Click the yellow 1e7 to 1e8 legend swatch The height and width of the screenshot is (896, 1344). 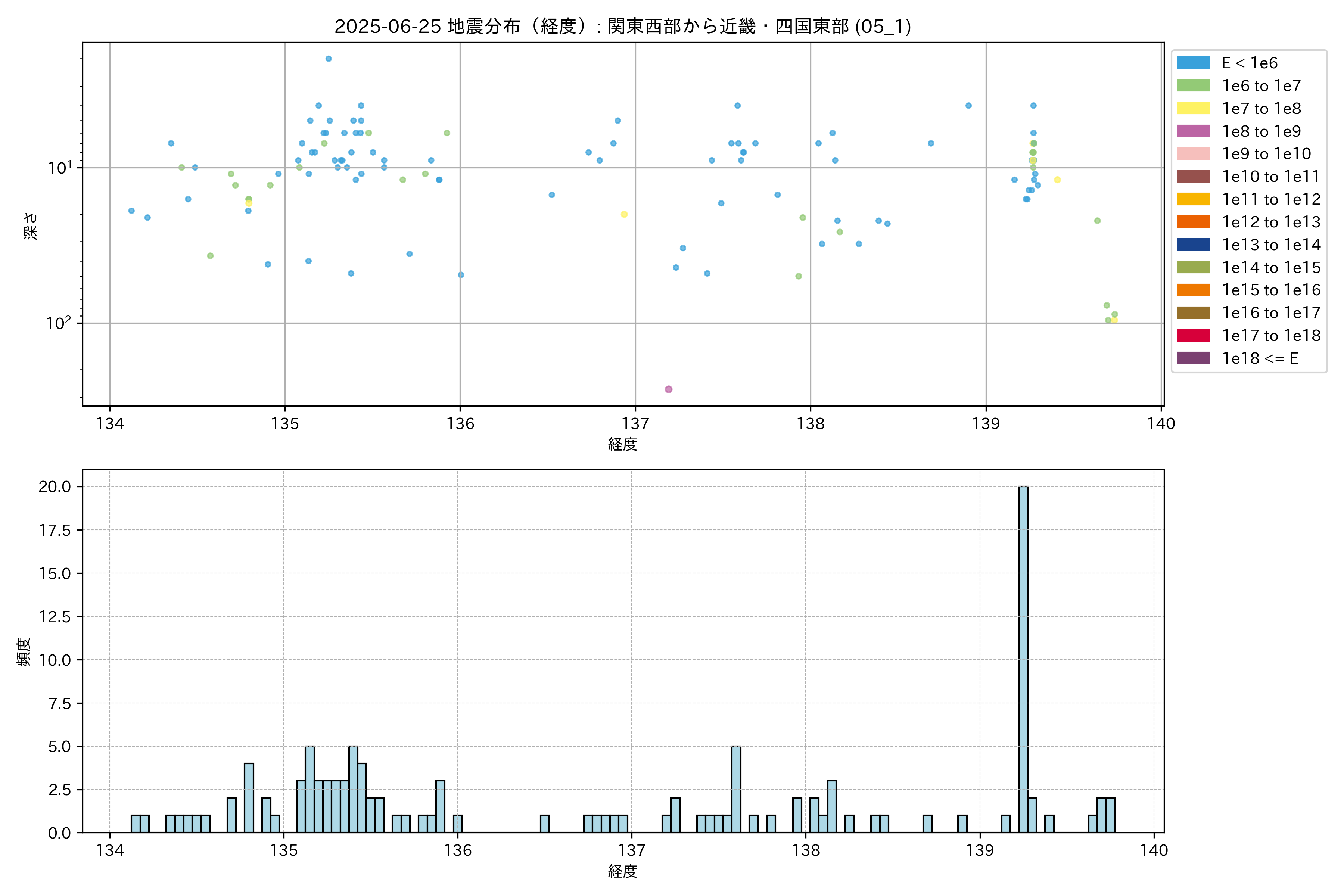pyautogui.click(x=1193, y=109)
